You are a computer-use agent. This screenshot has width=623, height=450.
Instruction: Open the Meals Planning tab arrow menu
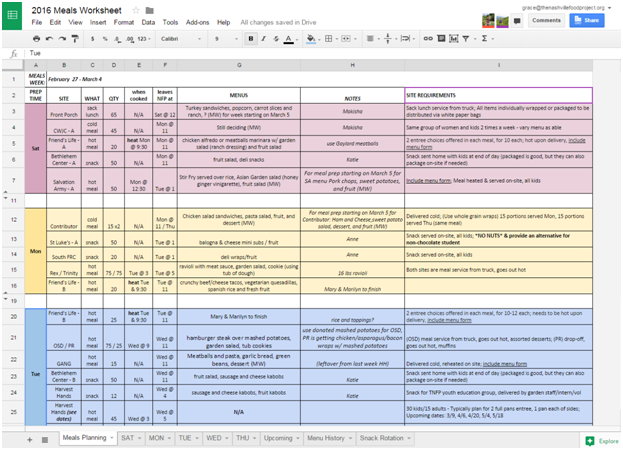click(x=112, y=438)
